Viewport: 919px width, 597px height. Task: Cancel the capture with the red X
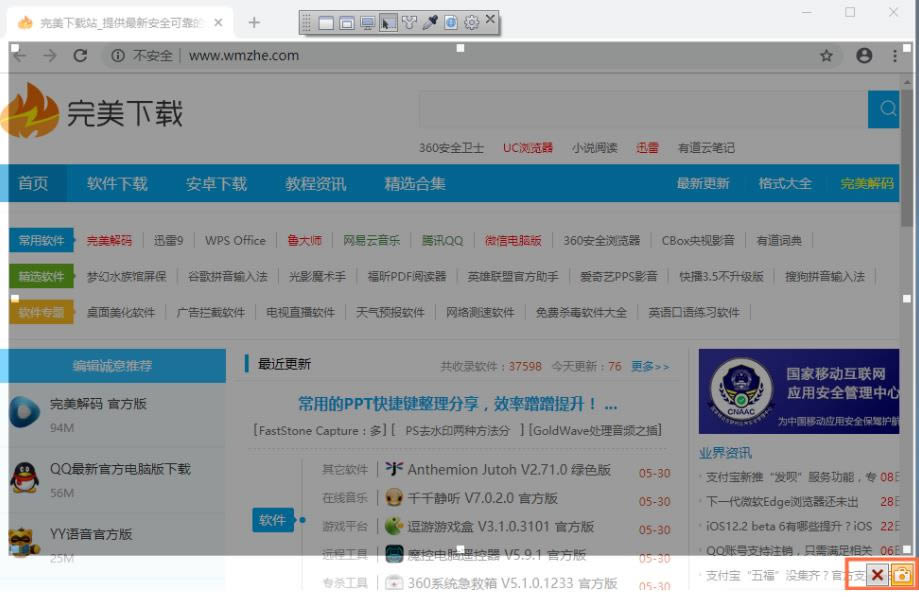[877, 575]
